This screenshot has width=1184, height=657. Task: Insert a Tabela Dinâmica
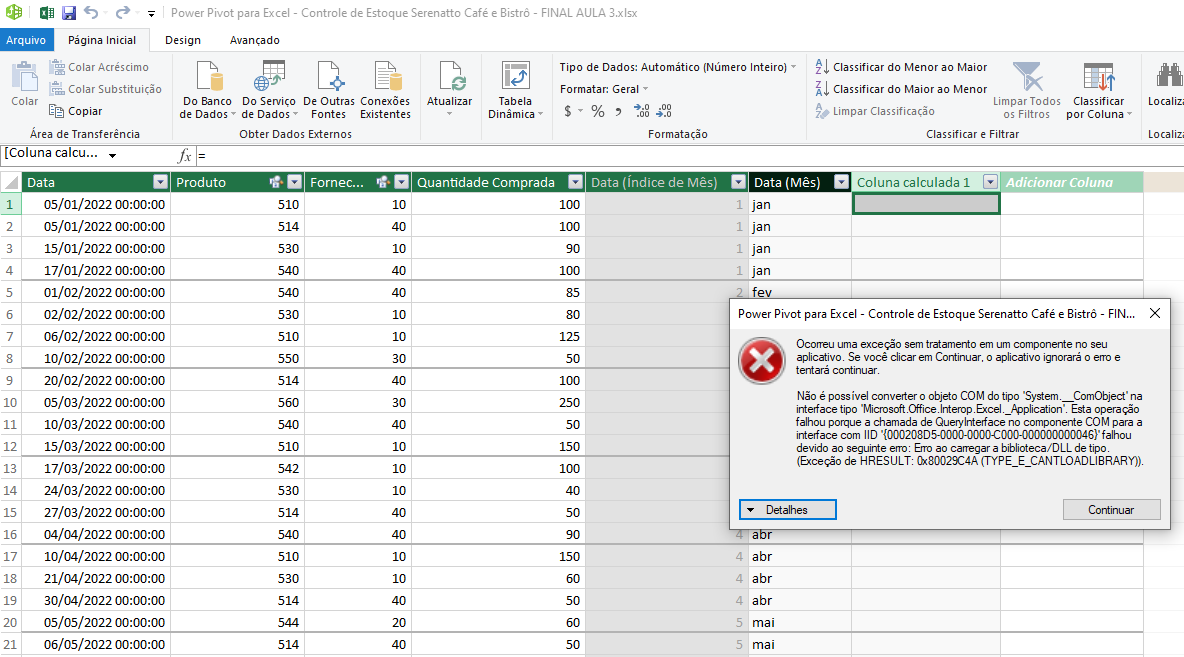click(x=515, y=90)
